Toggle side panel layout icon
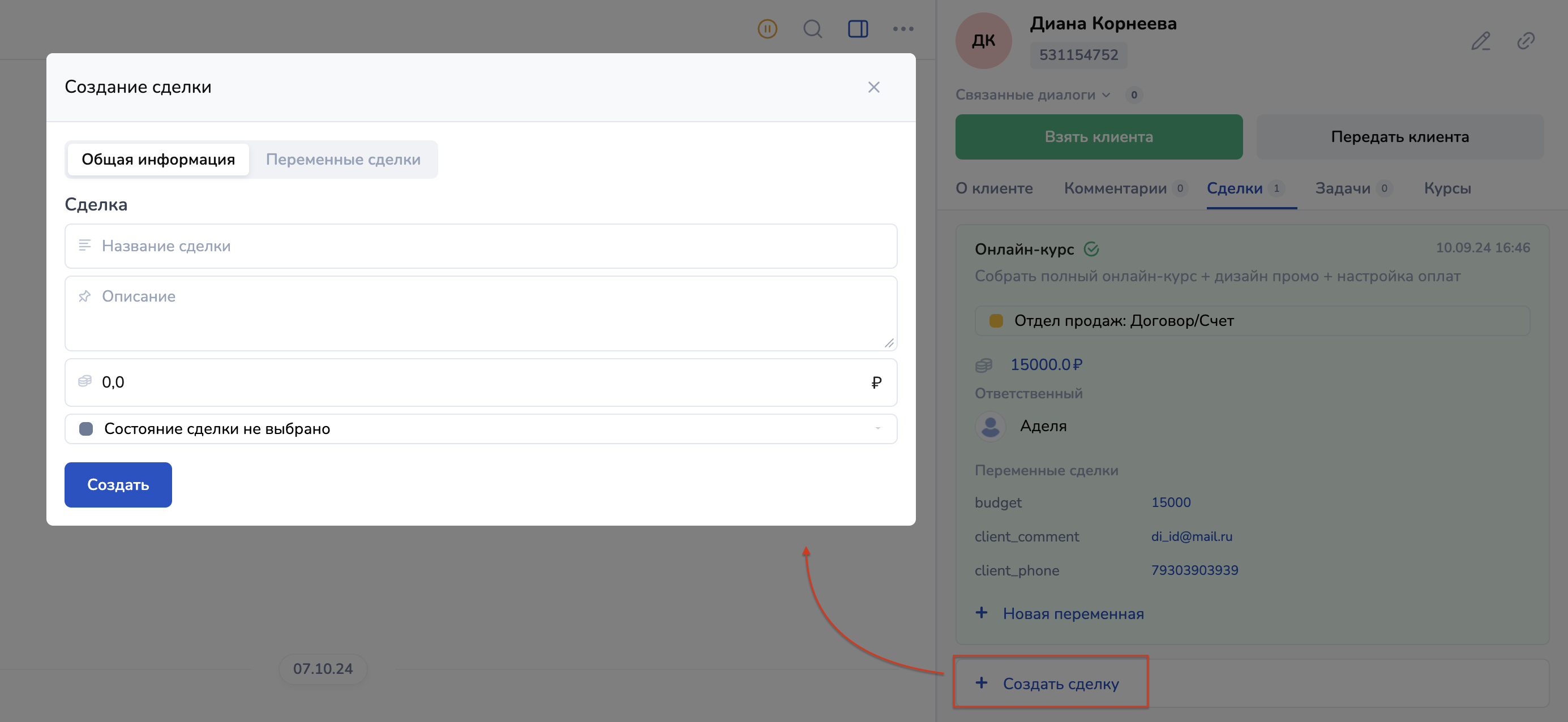The height and width of the screenshot is (722, 1568). (x=858, y=29)
